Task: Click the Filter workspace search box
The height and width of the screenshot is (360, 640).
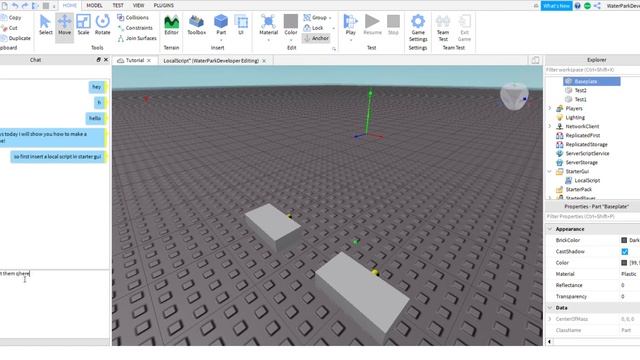Action: click(x=592, y=70)
